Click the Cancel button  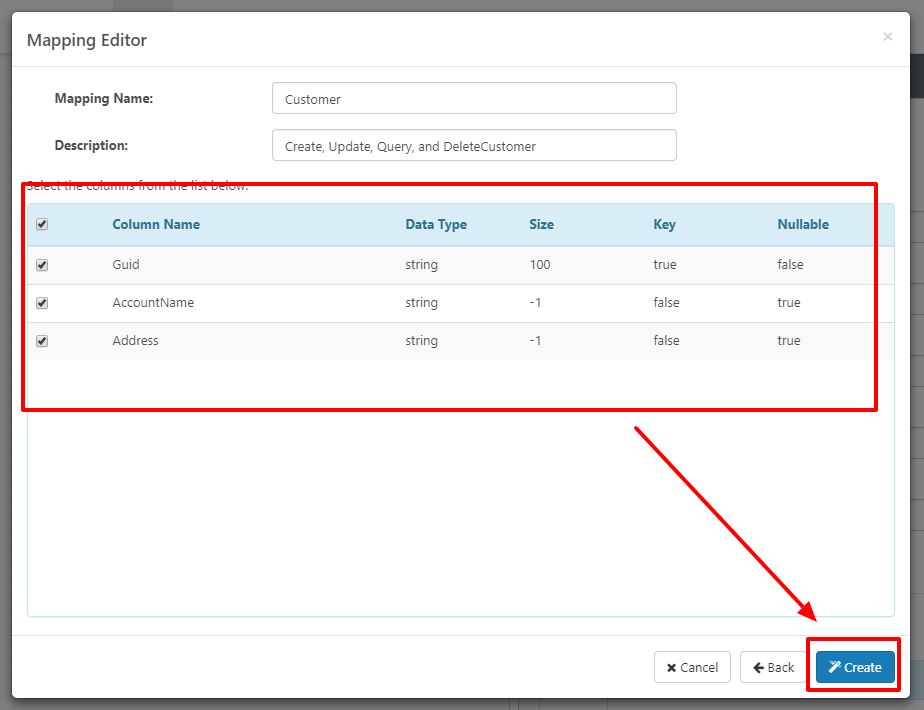point(692,667)
